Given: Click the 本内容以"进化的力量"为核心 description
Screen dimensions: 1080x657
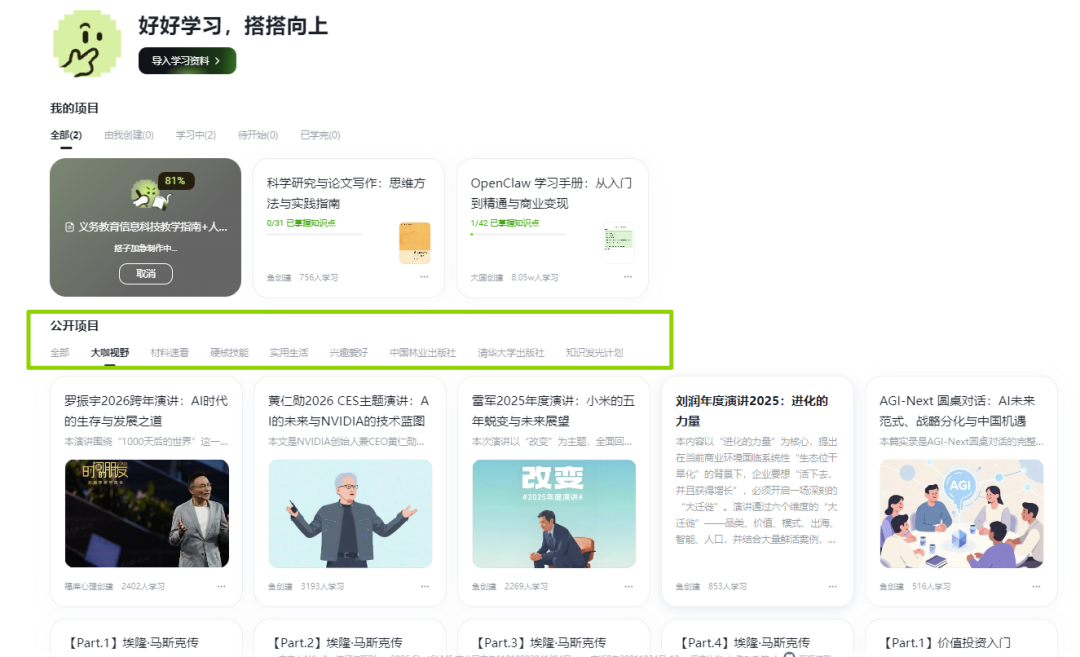Looking at the screenshot, I should coord(756,490).
